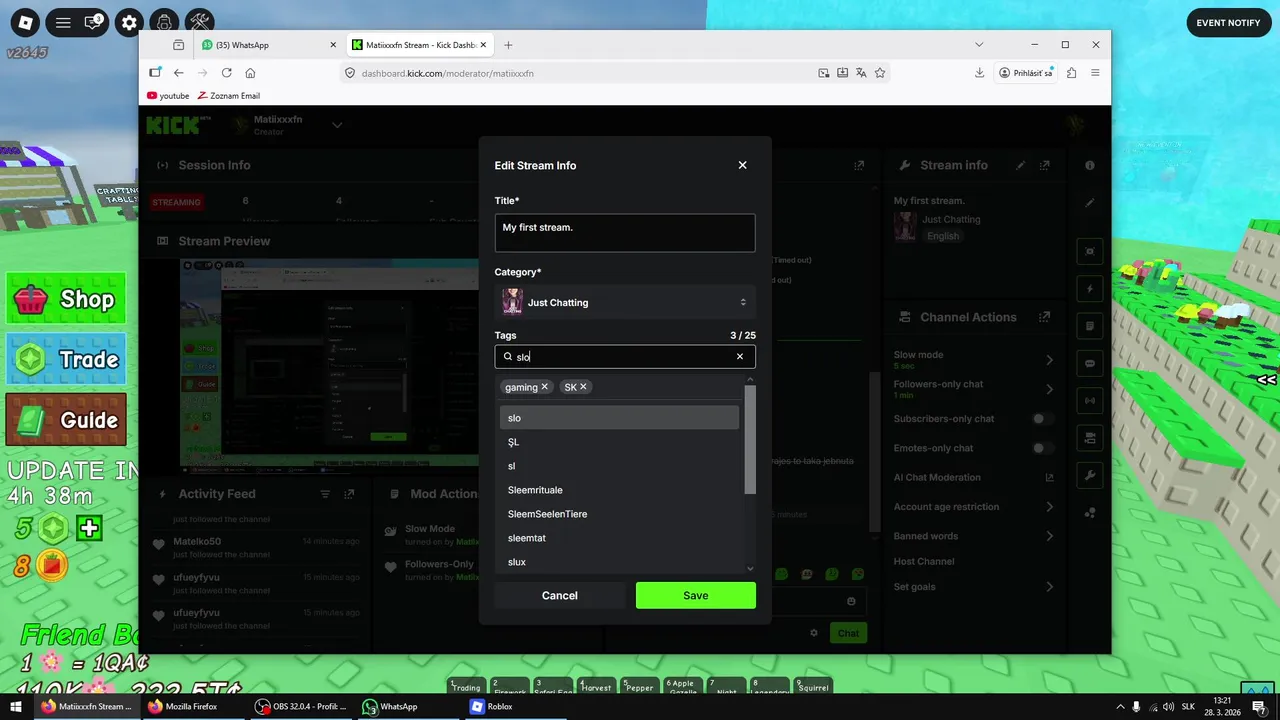The width and height of the screenshot is (1280, 720).
Task: Clear the tag search field text
Action: pyautogui.click(x=740, y=357)
